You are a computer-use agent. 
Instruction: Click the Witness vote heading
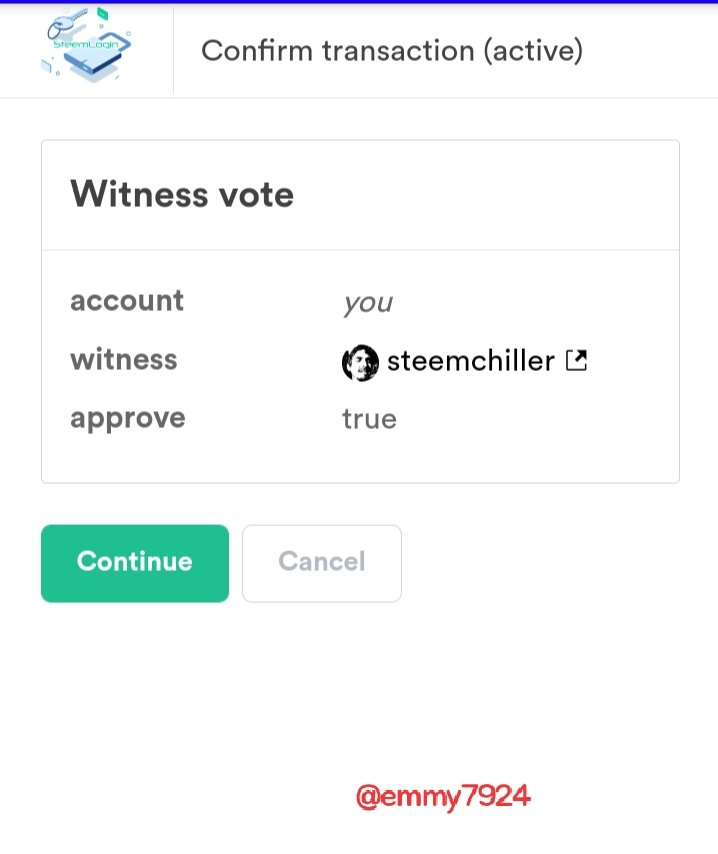(x=182, y=194)
